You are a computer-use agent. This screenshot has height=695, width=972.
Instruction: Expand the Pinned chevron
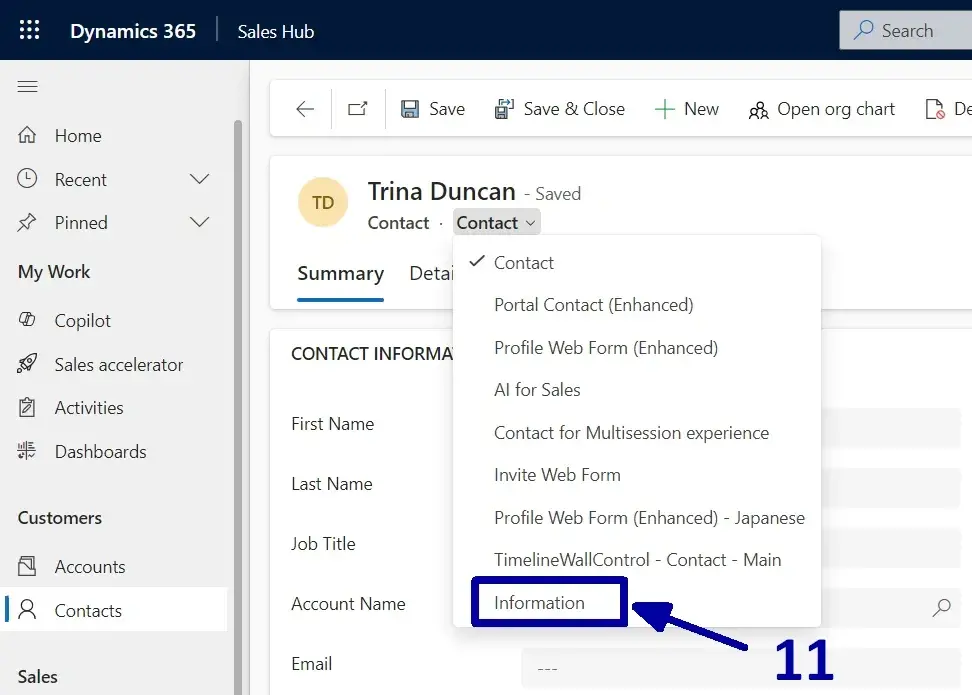(199, 222)
